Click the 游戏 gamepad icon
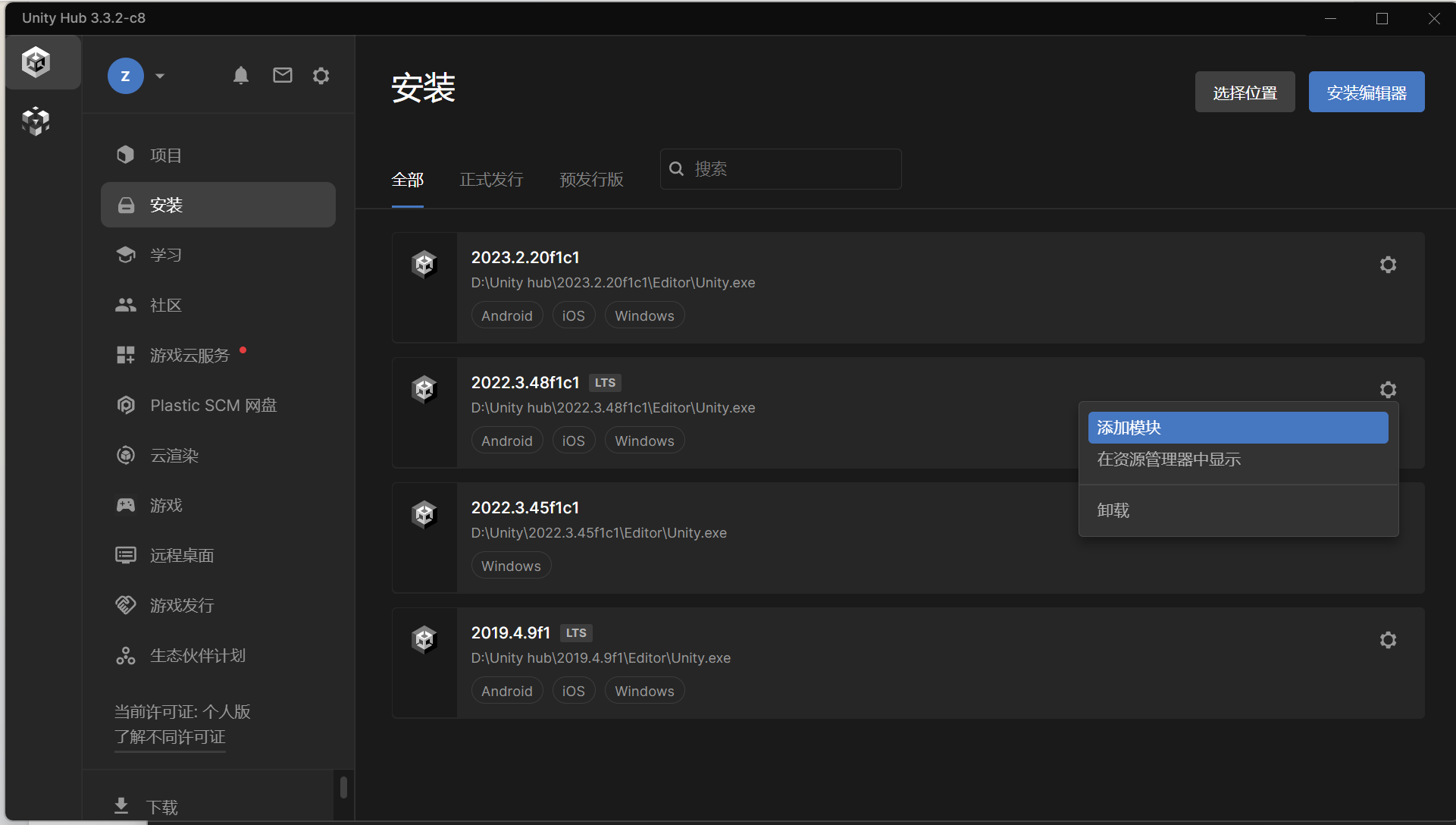The image size is (1456, 825). pos(126,505)
